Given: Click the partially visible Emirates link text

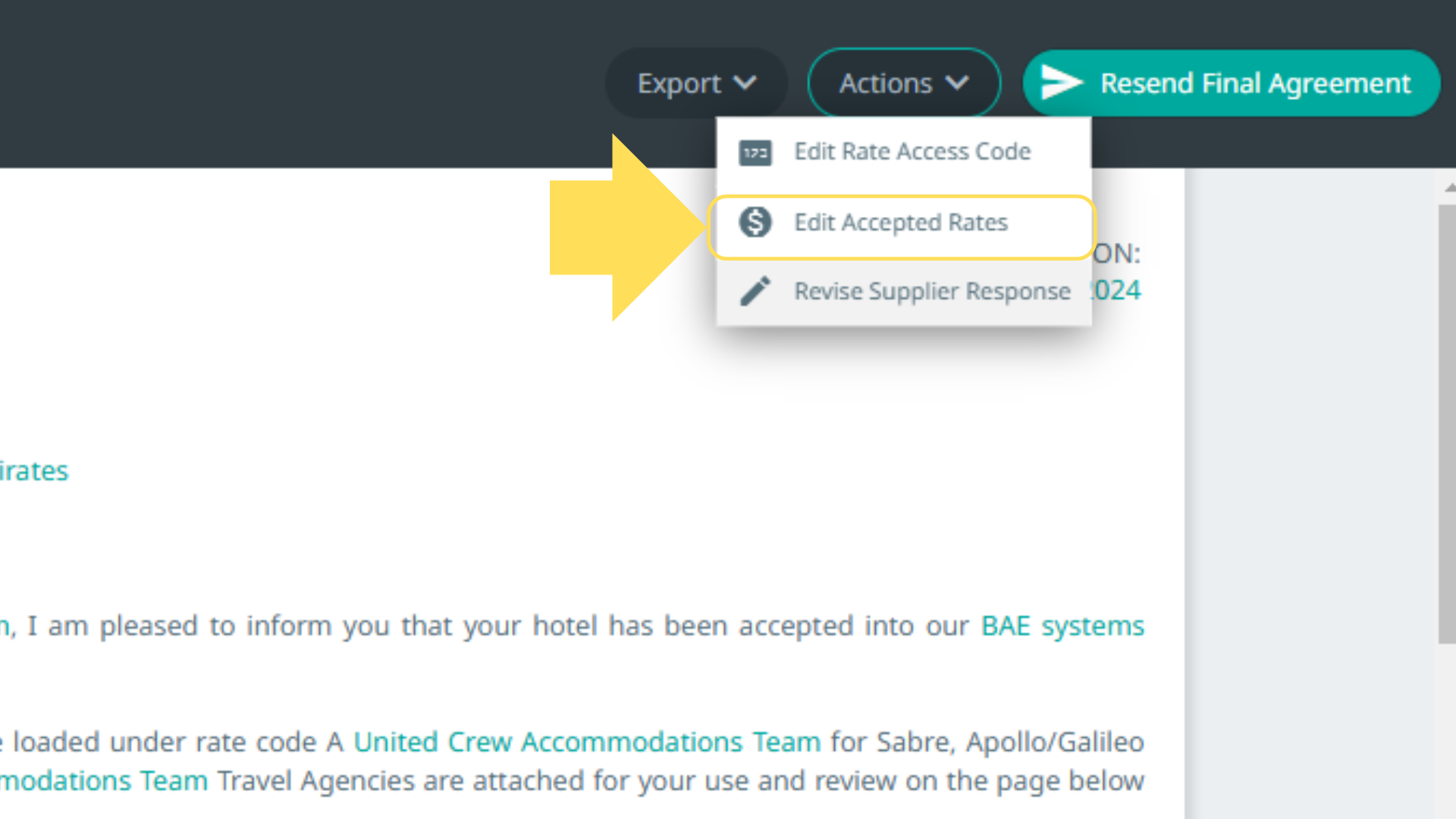Looking at the screenshot, I should point(34,471).
